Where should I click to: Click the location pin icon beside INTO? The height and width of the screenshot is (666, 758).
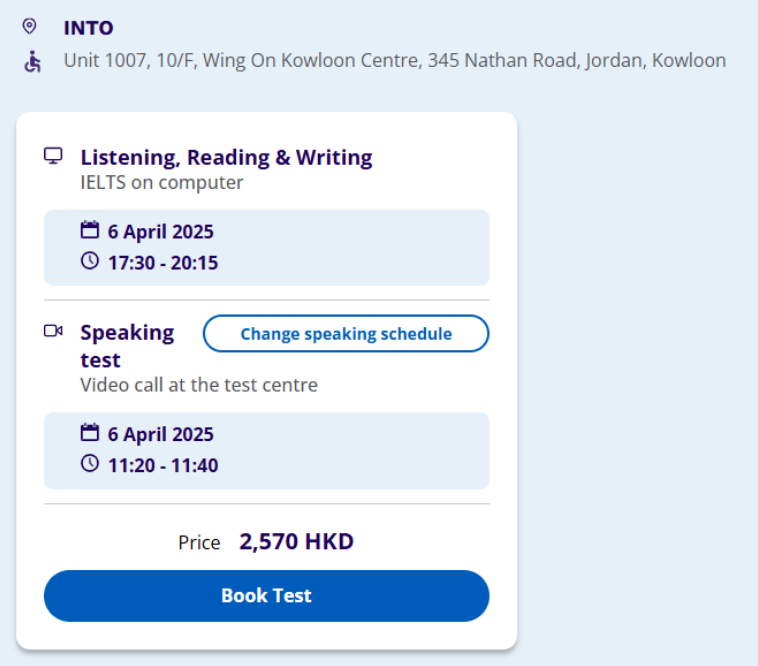pyautogui.click(x=29, y=27)
